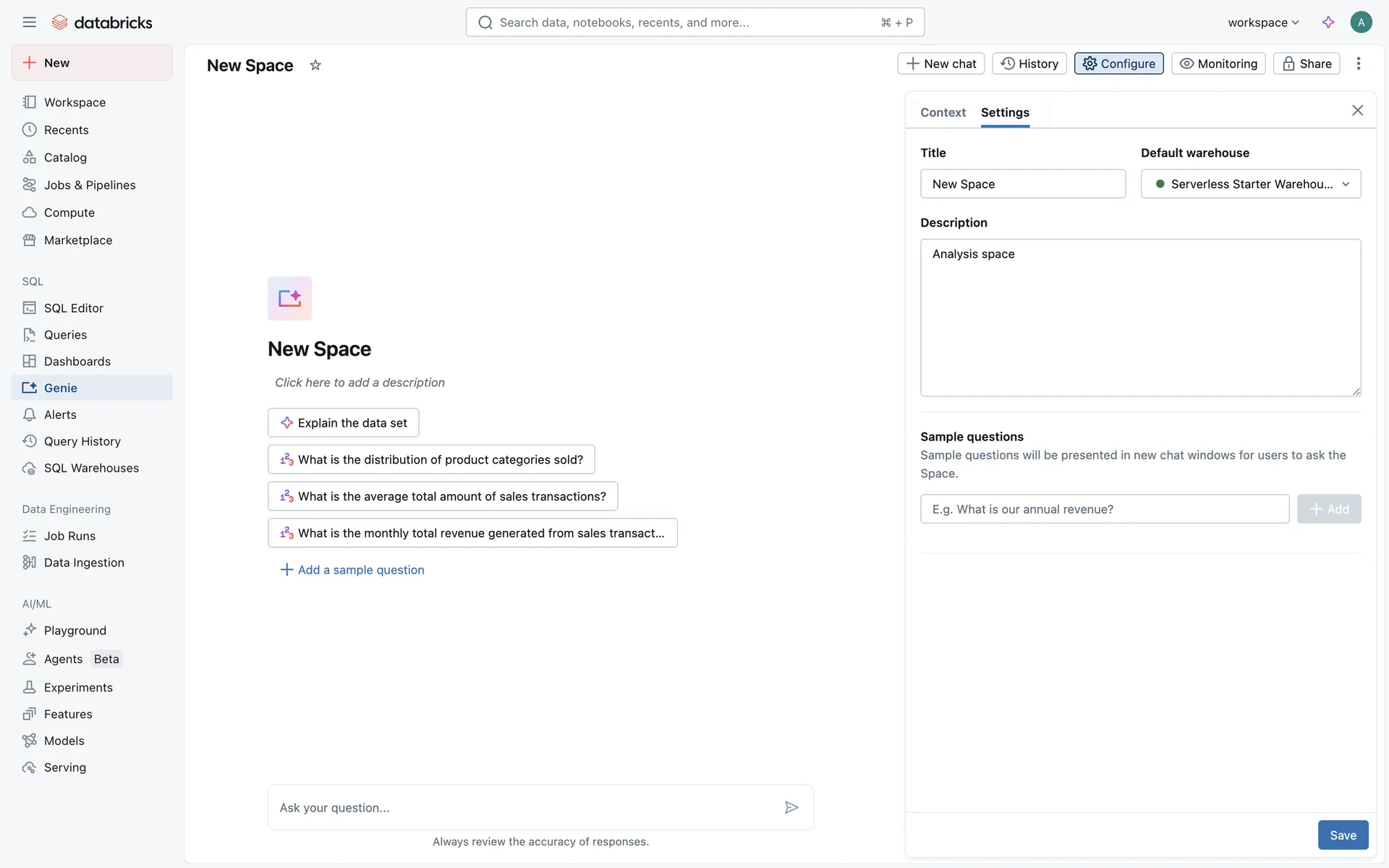Screen dimensions: 1389x868
Task: Open Genie in the sidebar
Action: pos(61,388)
